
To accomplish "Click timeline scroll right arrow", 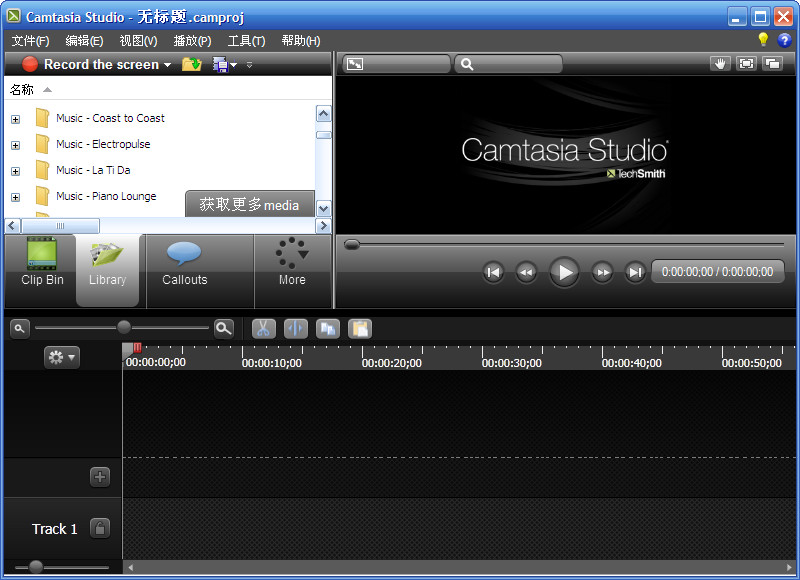I will pos(790,567).
